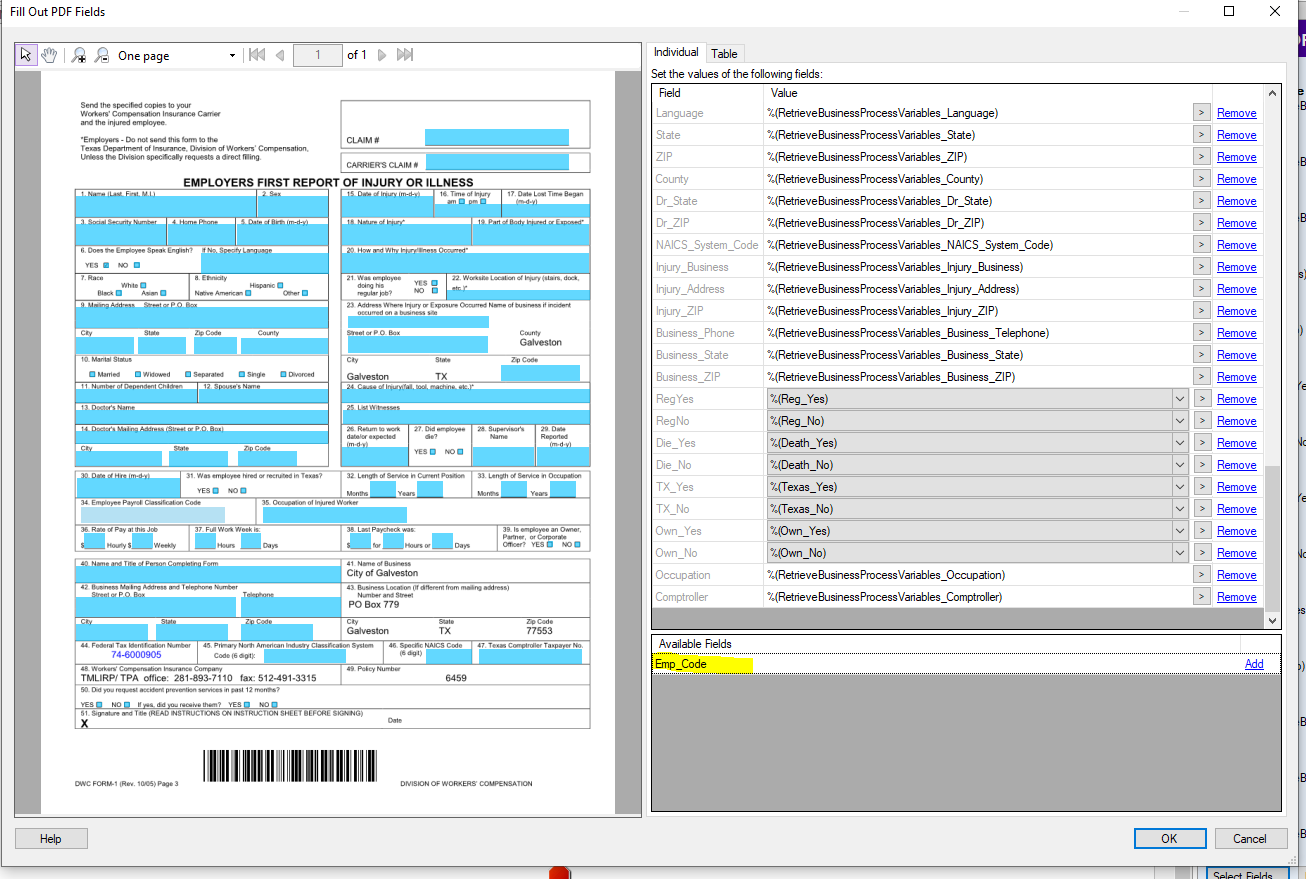Click Remove link for the Language field
Screen dimensions: 1306x879
coord(1236,113)
